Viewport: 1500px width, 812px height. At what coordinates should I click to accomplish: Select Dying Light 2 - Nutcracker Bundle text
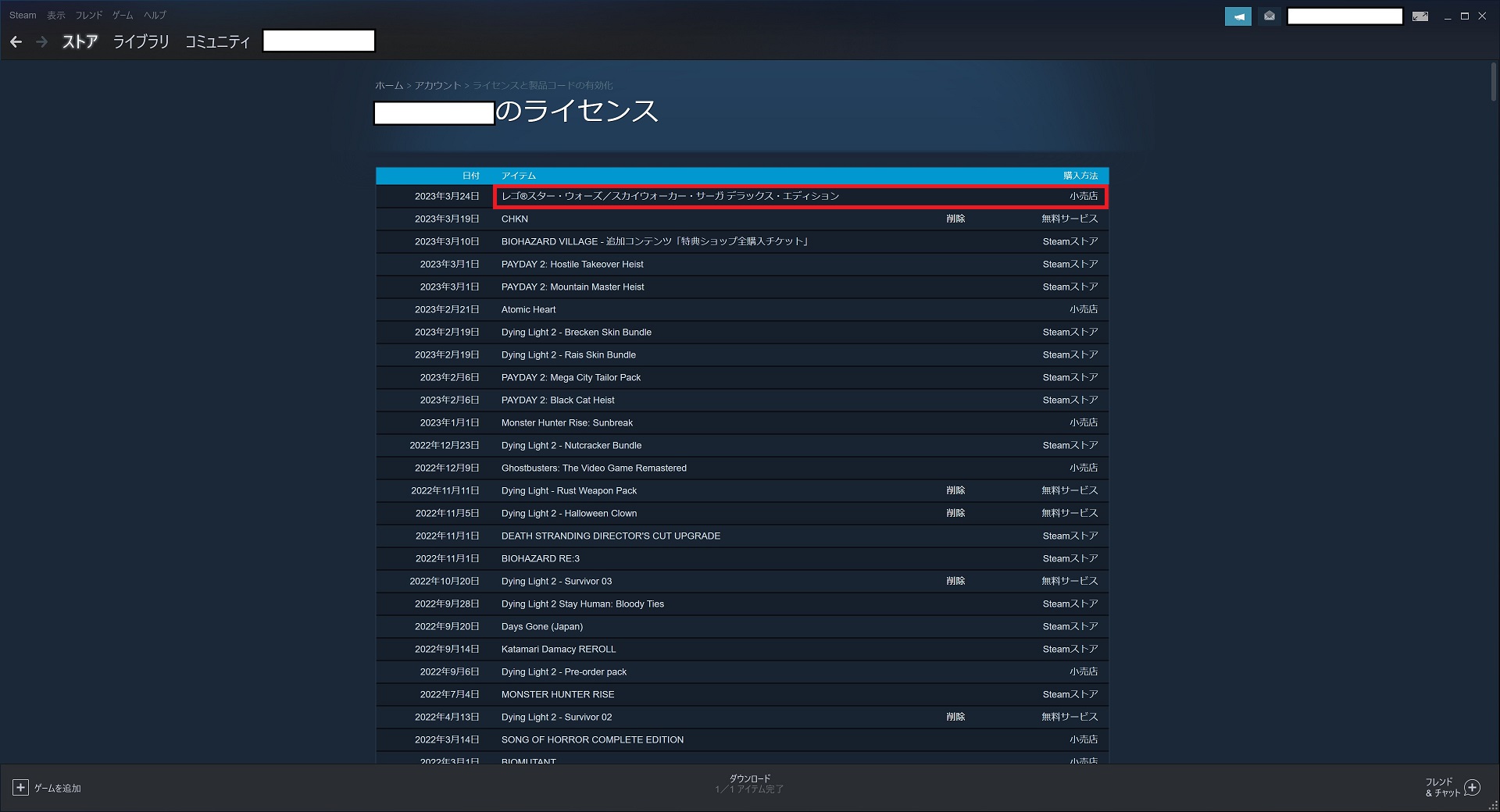[x=572, y=445]
